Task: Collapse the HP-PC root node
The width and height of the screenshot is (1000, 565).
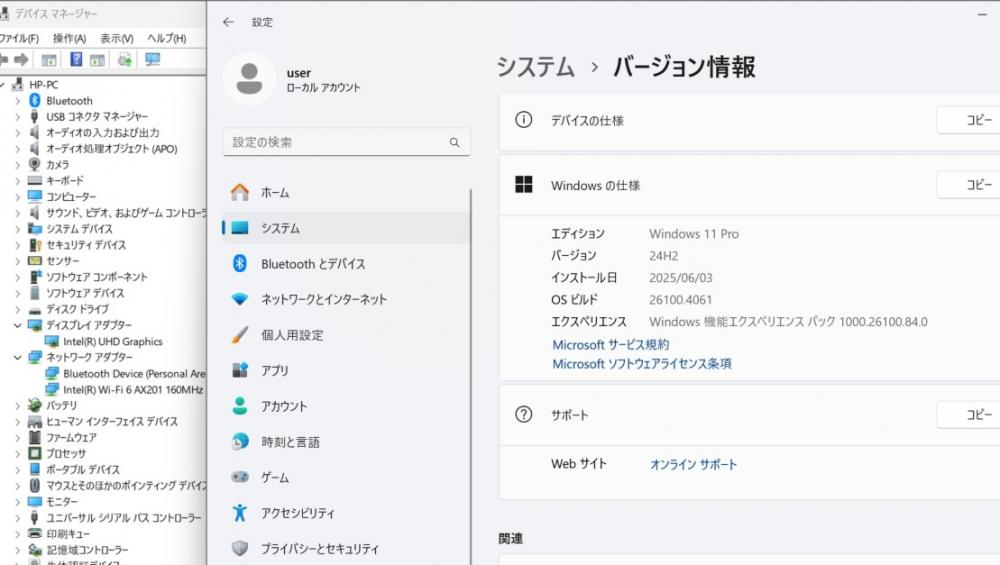Action: pyautogui.click(x=3, y=84)
